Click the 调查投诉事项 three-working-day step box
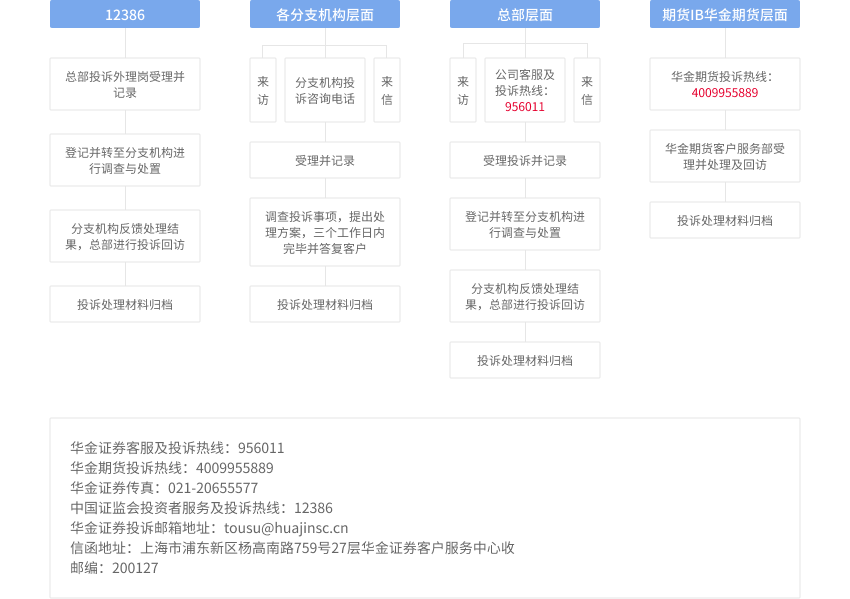This screenshot has height=599, width=850. point(325,232)
